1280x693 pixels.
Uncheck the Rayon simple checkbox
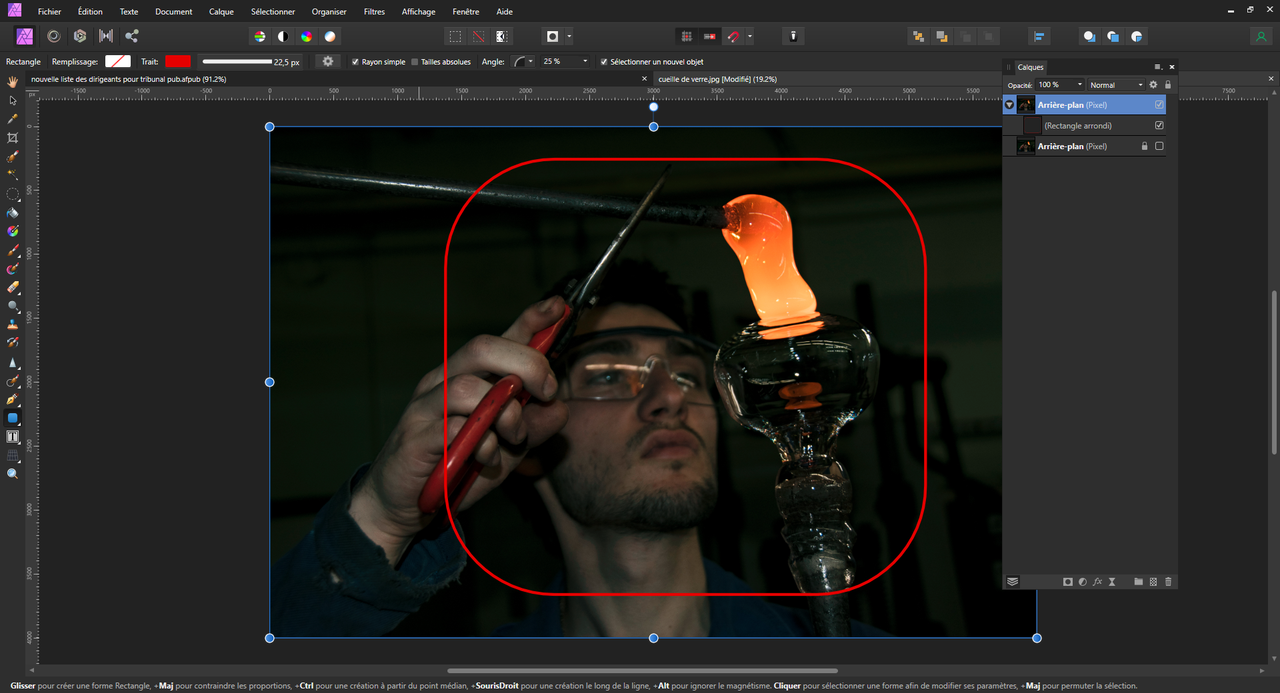coord(355,62)
